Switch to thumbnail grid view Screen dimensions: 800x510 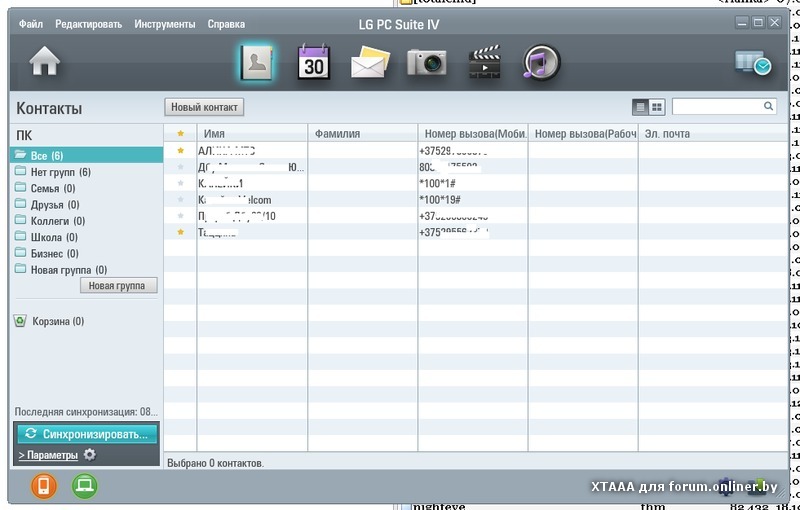[x=657, y=107]
